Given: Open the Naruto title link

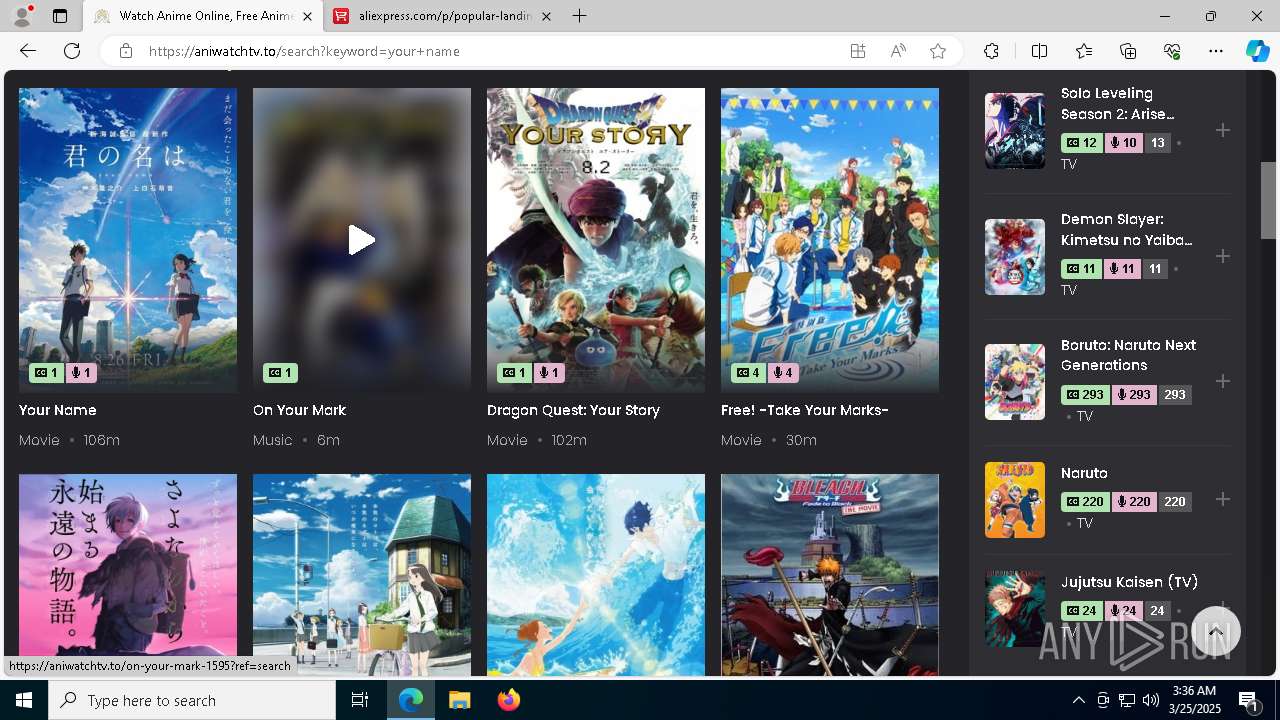Looking at the screenshot, I should point(1084,473).
